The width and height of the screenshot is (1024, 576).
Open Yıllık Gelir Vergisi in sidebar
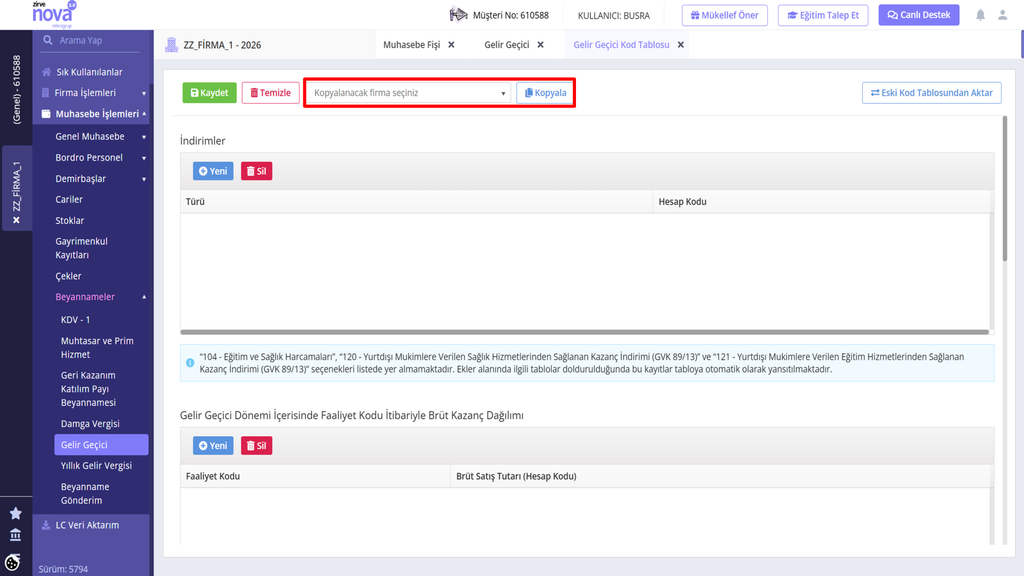click(x=96, y=466)
